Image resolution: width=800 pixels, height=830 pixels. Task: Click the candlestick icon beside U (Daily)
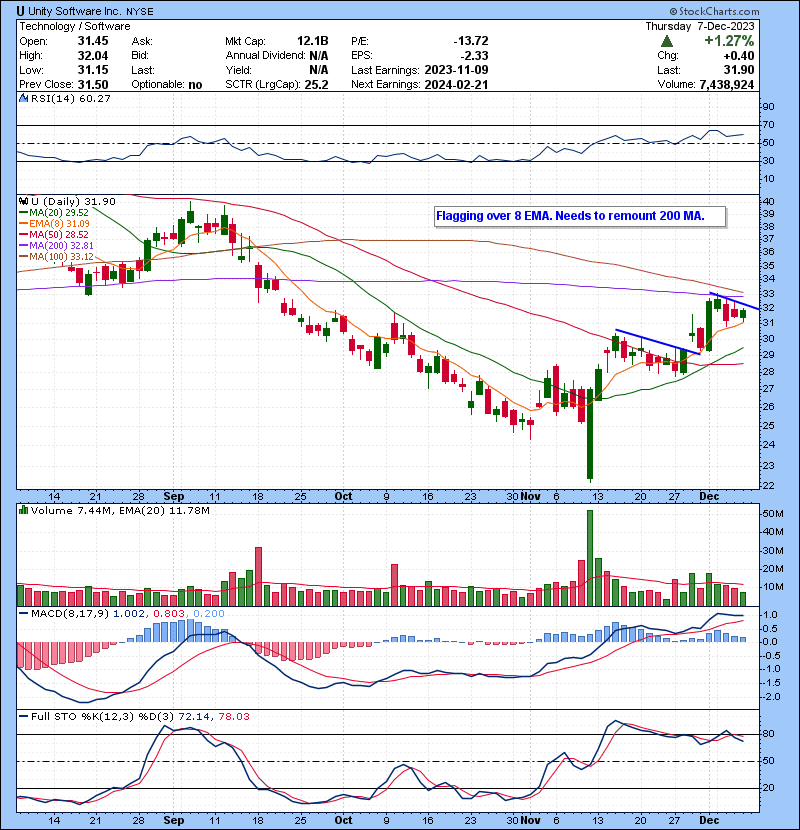(x=23, y=201)
